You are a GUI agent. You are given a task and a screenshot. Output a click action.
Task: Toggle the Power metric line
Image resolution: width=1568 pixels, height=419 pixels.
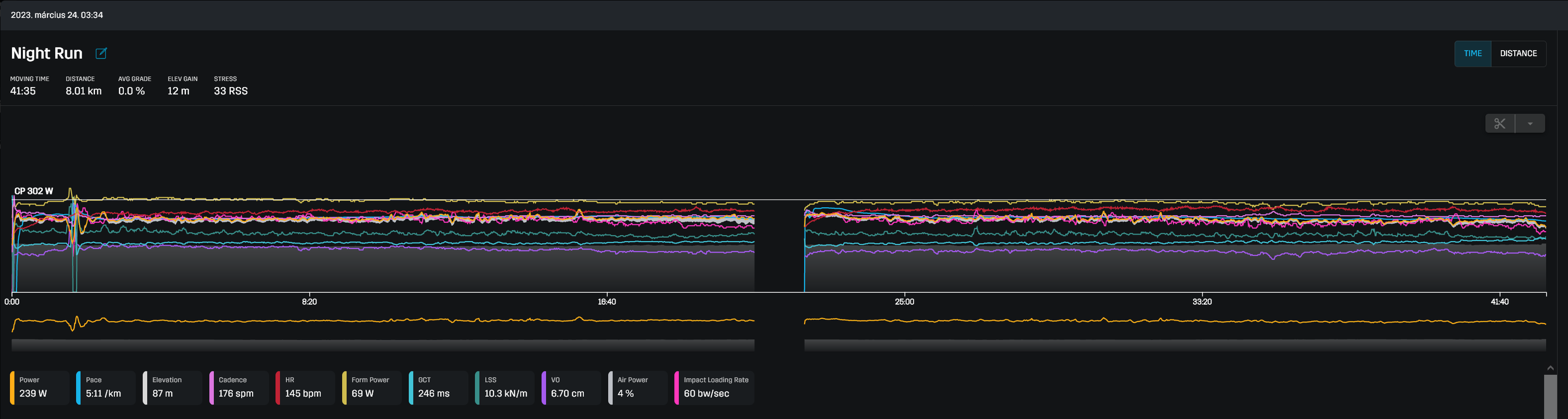[x=40, y=387]
